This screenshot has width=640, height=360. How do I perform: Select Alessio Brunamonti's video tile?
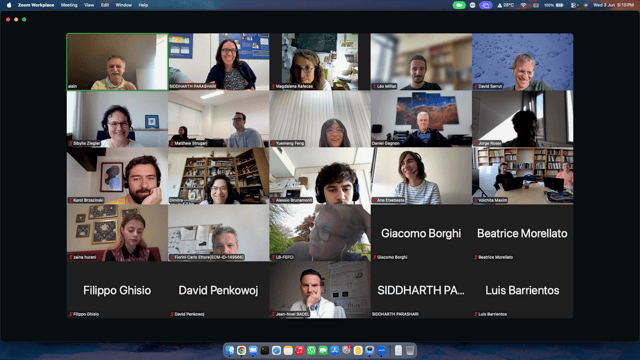point(320,176)
